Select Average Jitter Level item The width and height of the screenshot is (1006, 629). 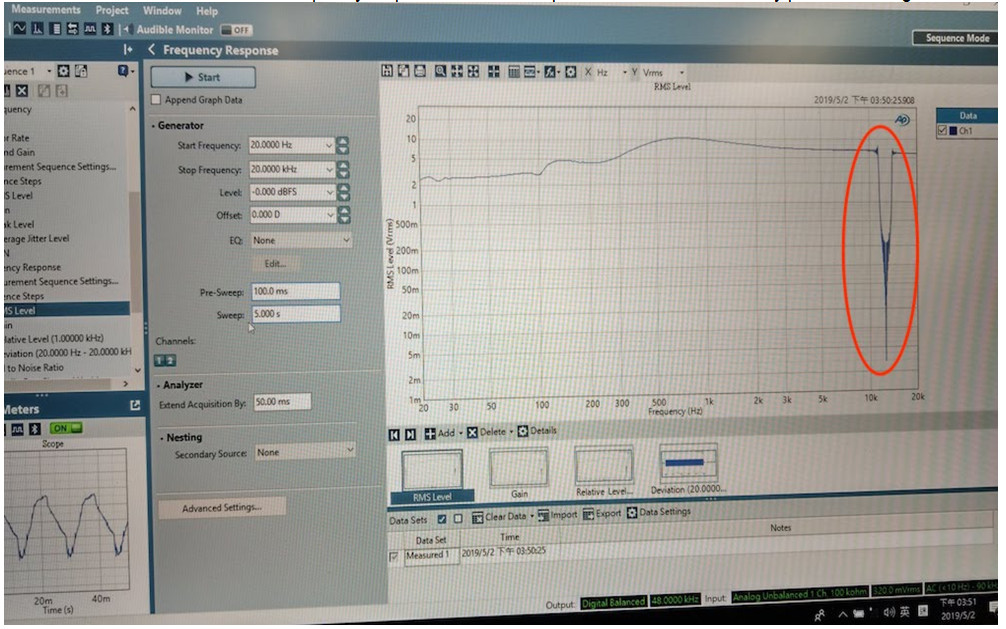coord(36,238)
